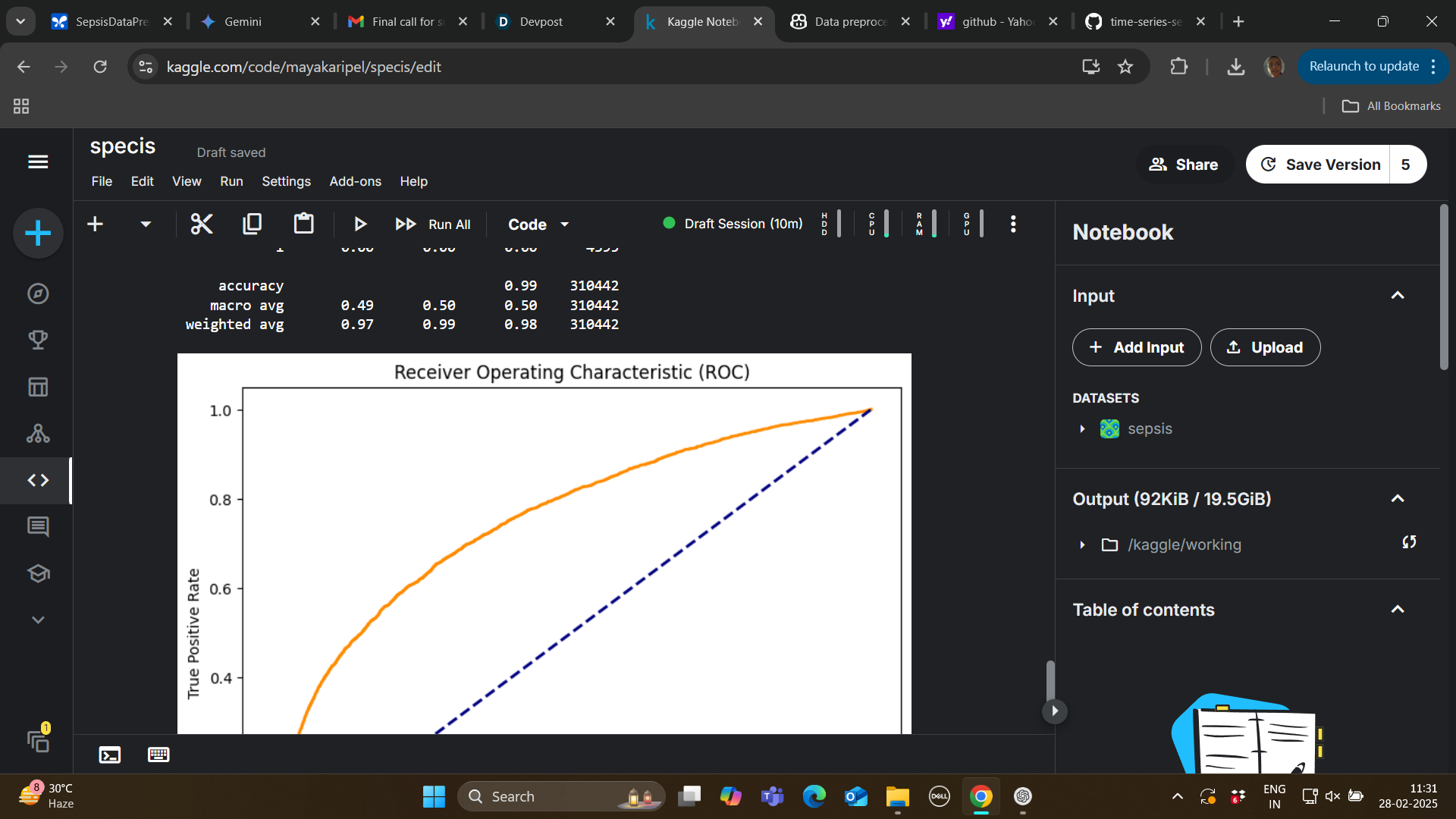Collapse the Input section

pyautogui.click(x=1398, y=296)
